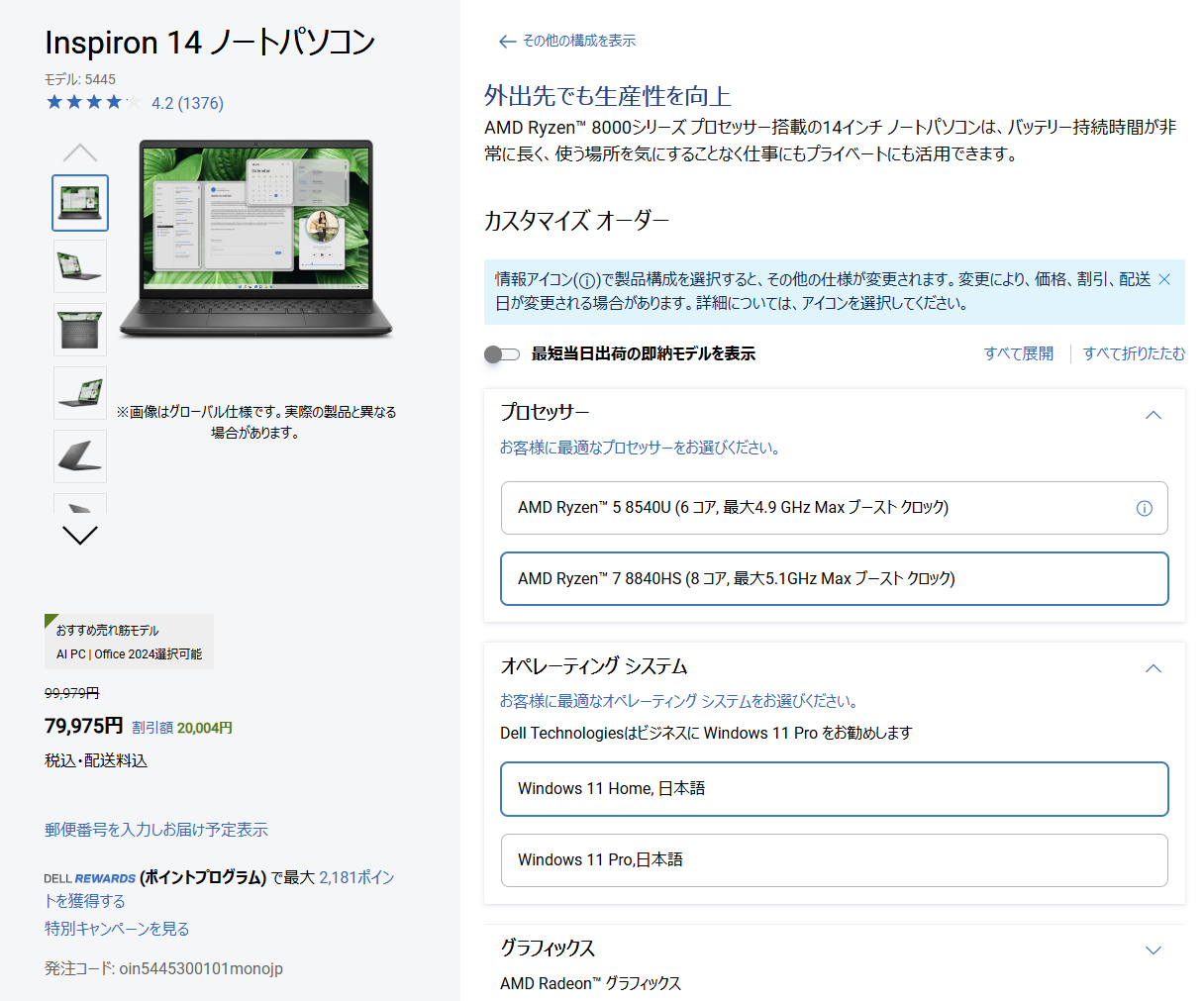1204x1001 pixels.
Task: Click the 79,975円 price
Action: tap(84, 726)
